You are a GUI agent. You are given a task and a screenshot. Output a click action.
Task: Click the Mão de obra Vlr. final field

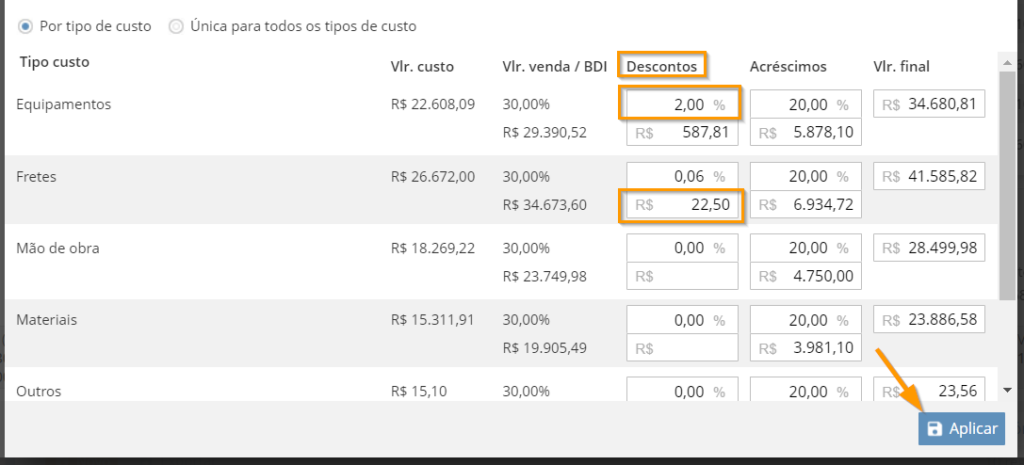(x=929, y=248)
